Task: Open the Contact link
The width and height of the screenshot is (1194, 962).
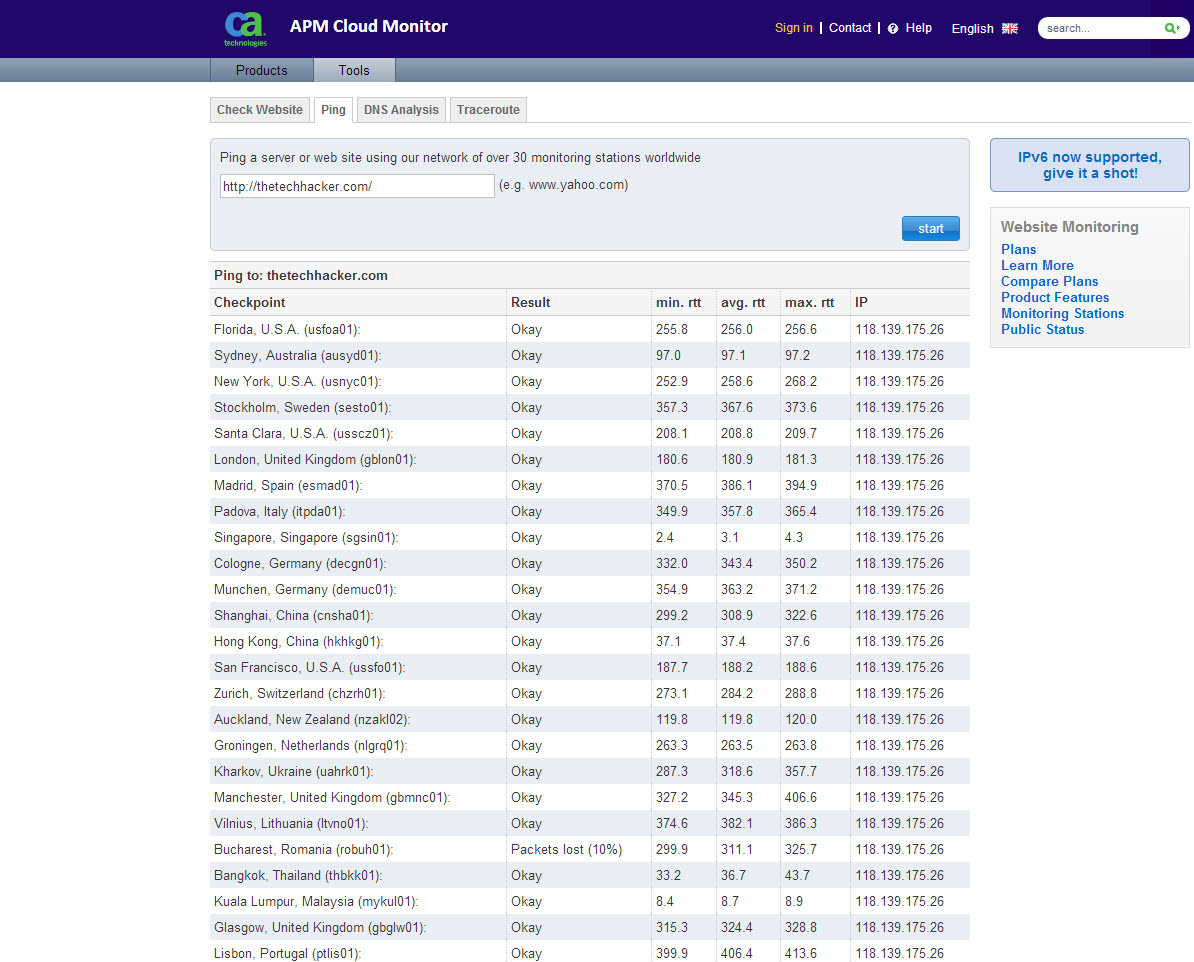Action: pos(850,27)
